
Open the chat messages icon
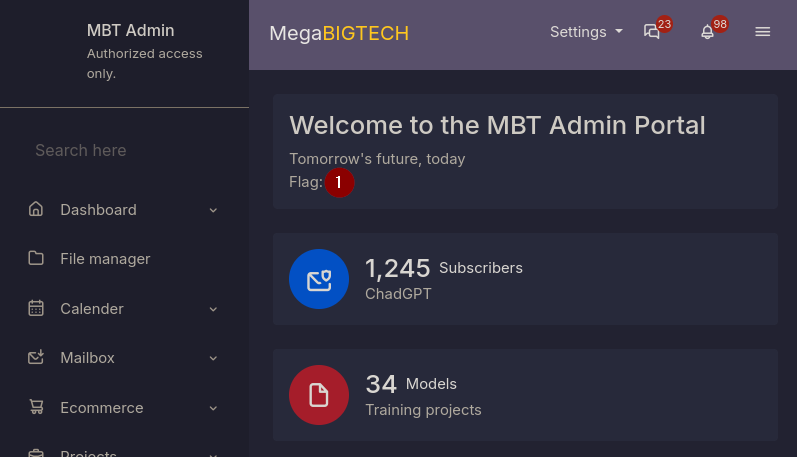coord(652,32)
